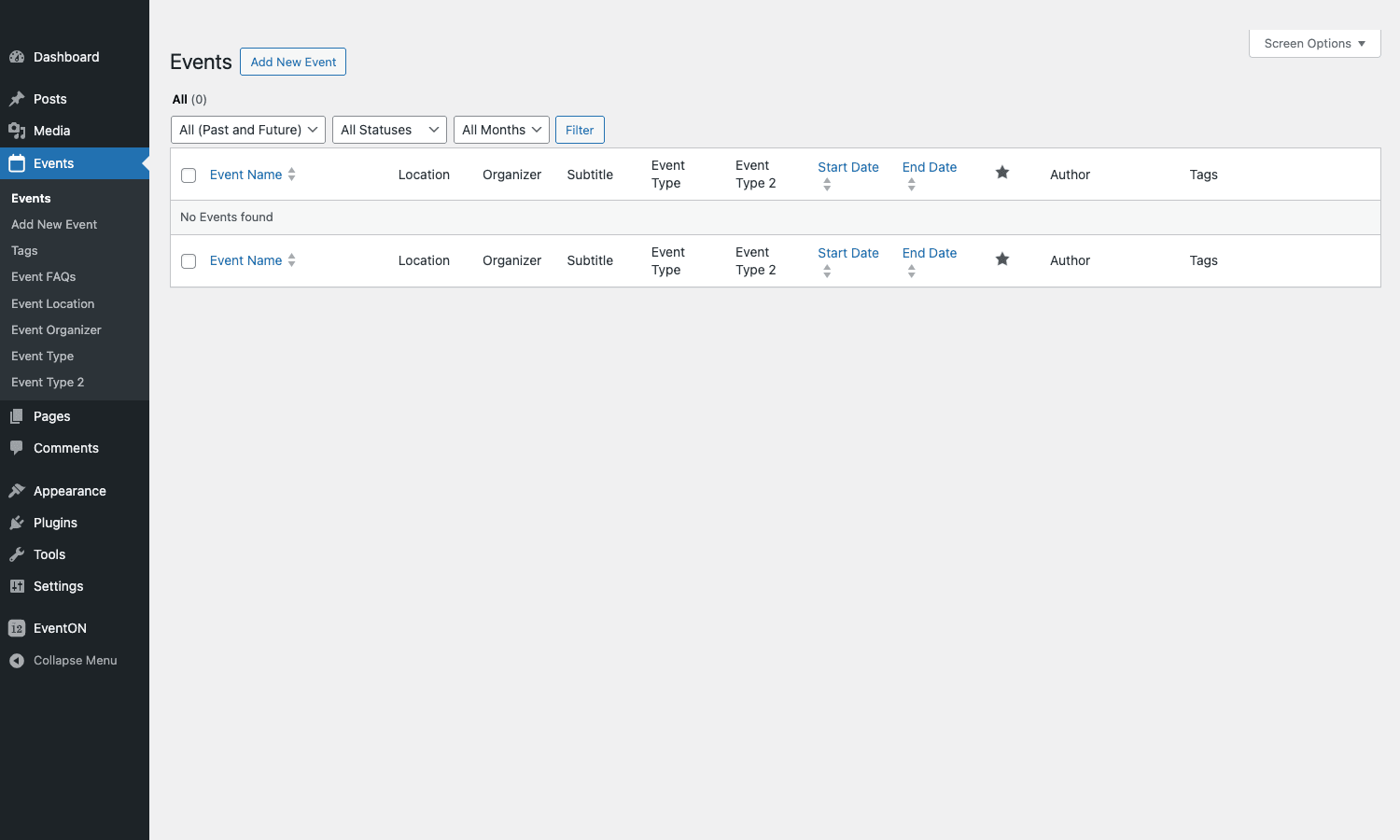Viewport: 1400px width, 840px height.
Task: Open the All Months dropdown
Action: tap(501, 130)
